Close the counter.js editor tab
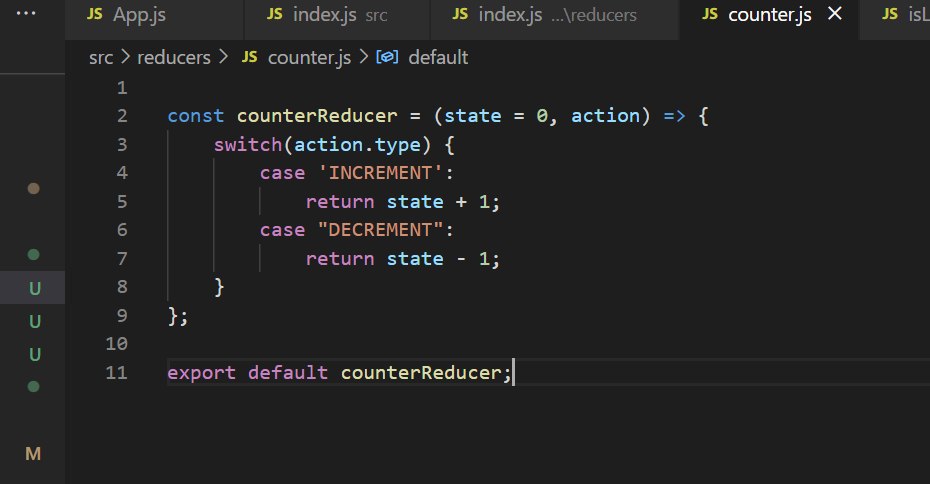930x484 pixels. point(836,14)
